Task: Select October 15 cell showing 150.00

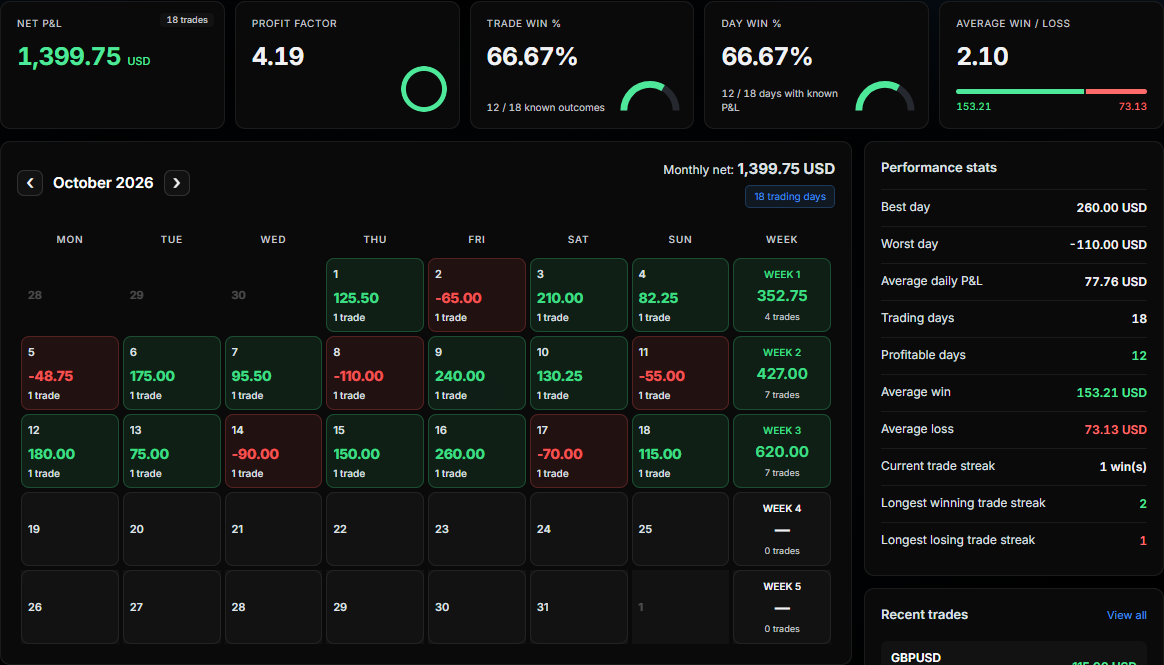Action: 375,451
